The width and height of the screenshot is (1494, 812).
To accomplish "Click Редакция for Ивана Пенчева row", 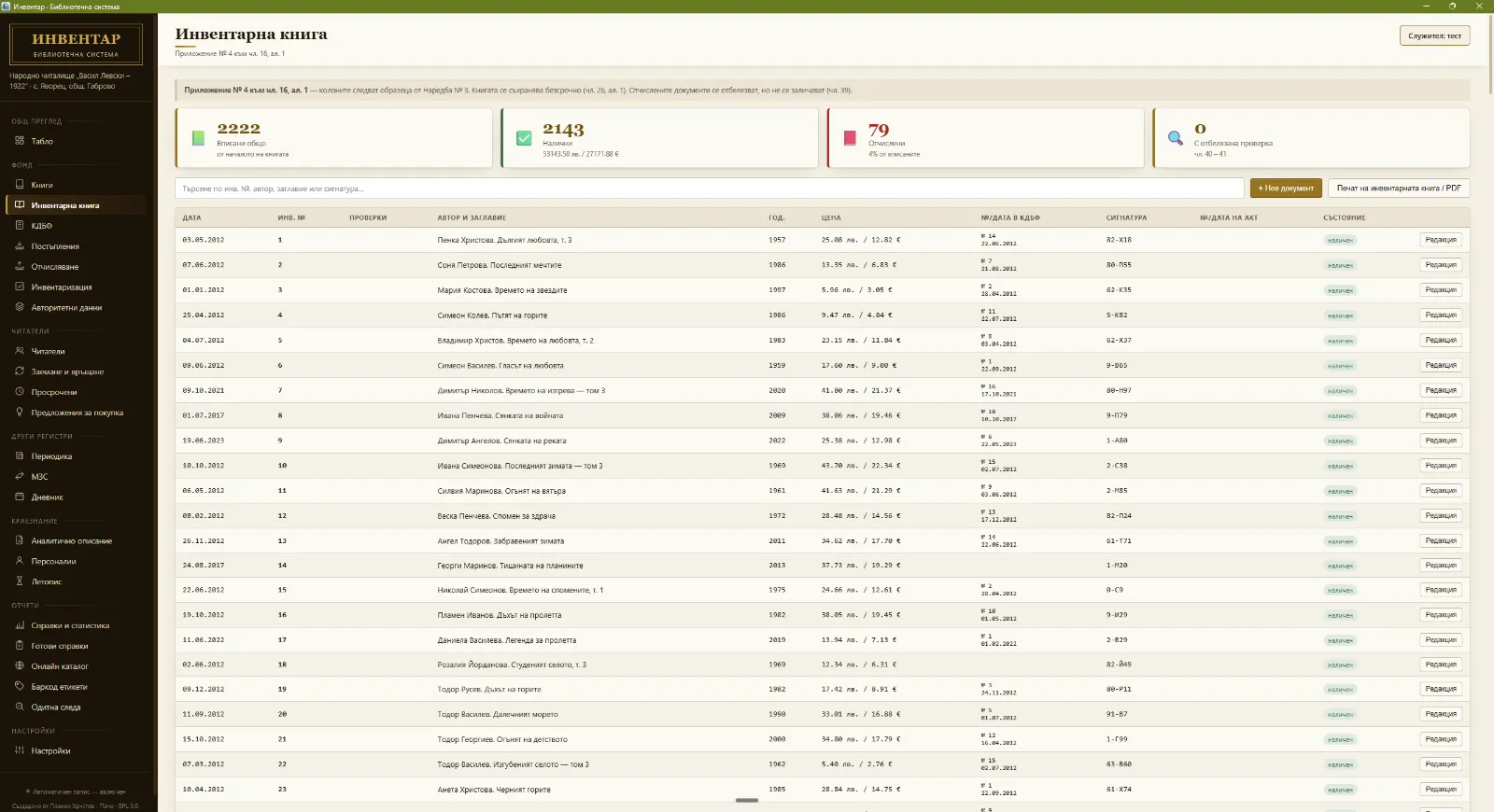I will point(1441,415).
